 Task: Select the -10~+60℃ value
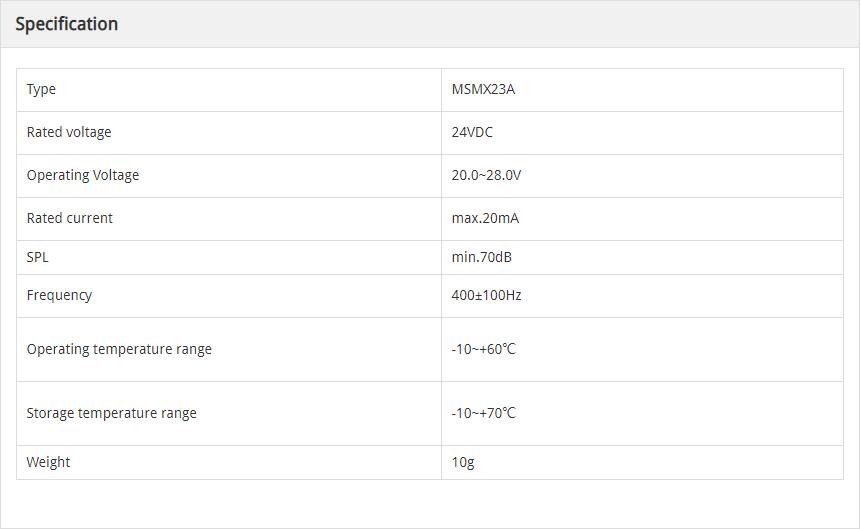pyautogui.click(x=483, y=350)
